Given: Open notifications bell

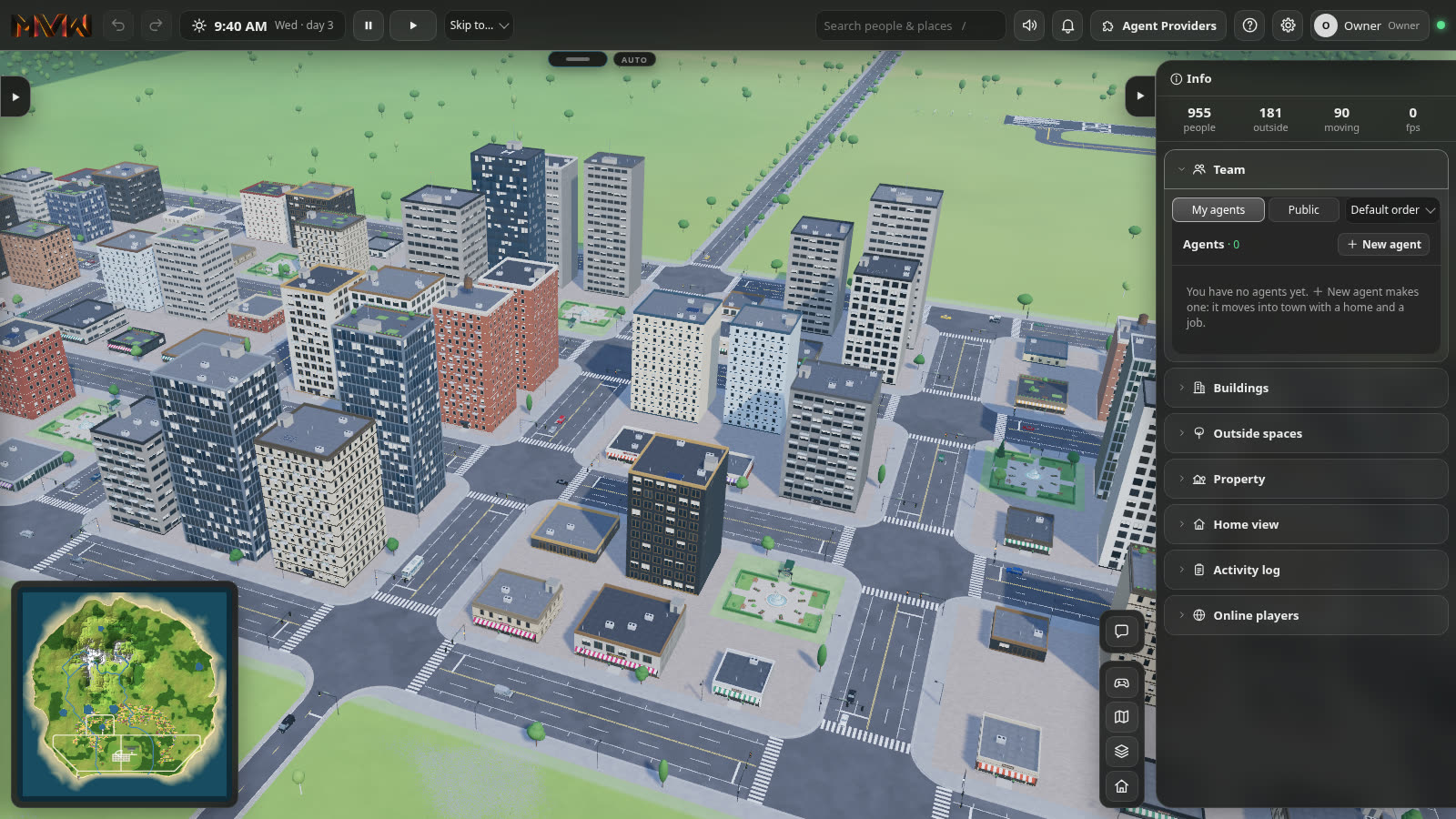Looking at the screenshot, I should click(x=1068, y=25).
